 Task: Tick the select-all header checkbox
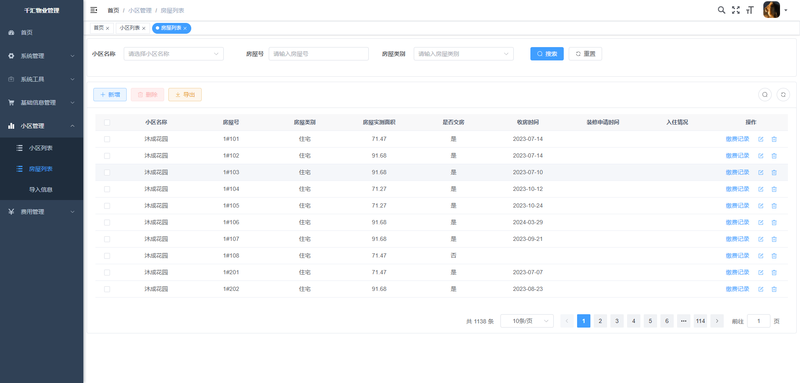(x=107, y=122)
